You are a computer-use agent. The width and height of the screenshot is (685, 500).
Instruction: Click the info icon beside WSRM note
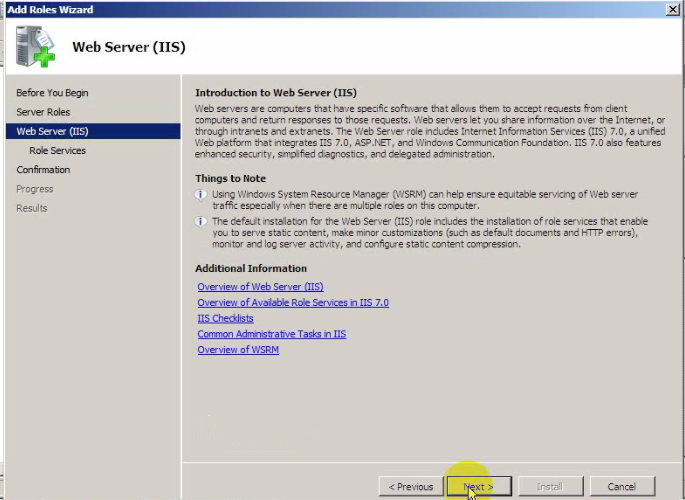[201, 194]
